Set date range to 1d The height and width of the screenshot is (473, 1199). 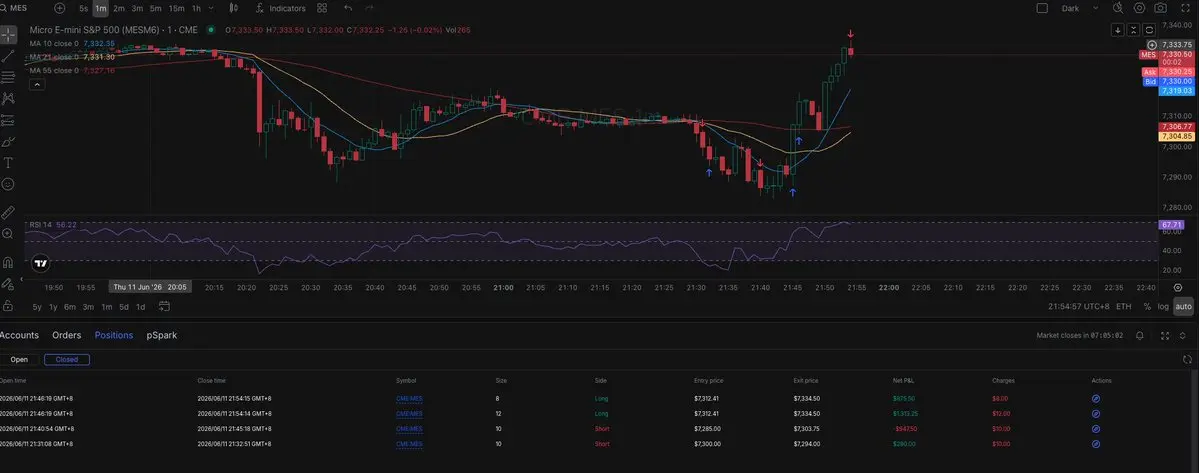tap(141, 306)
